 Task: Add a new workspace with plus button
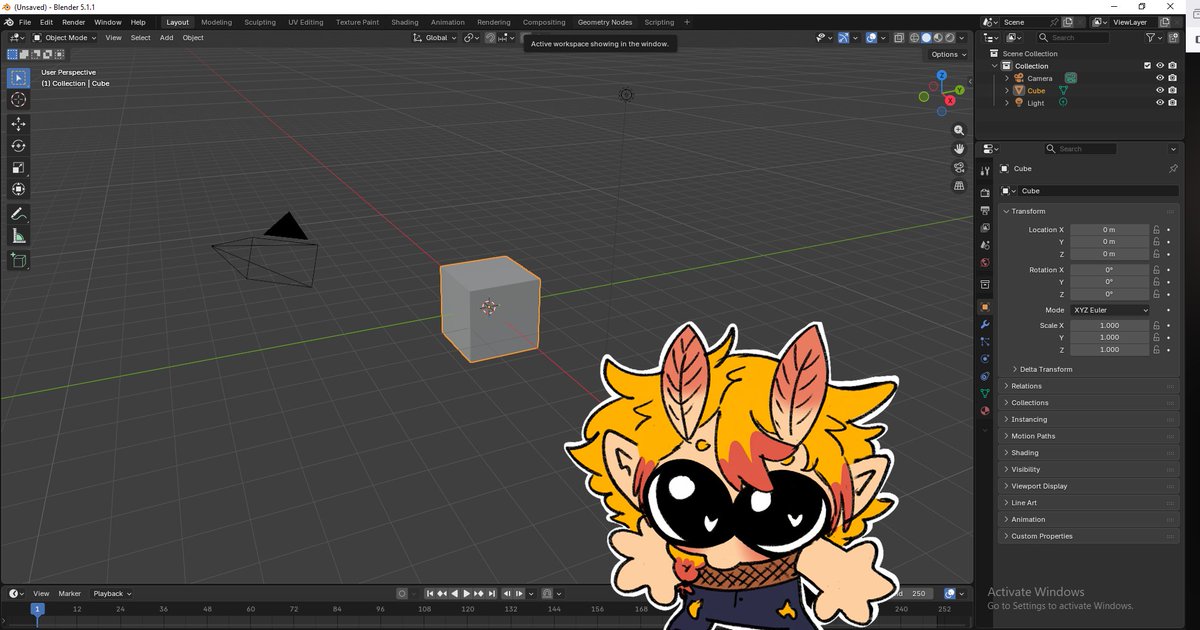(x=687, y=22)
